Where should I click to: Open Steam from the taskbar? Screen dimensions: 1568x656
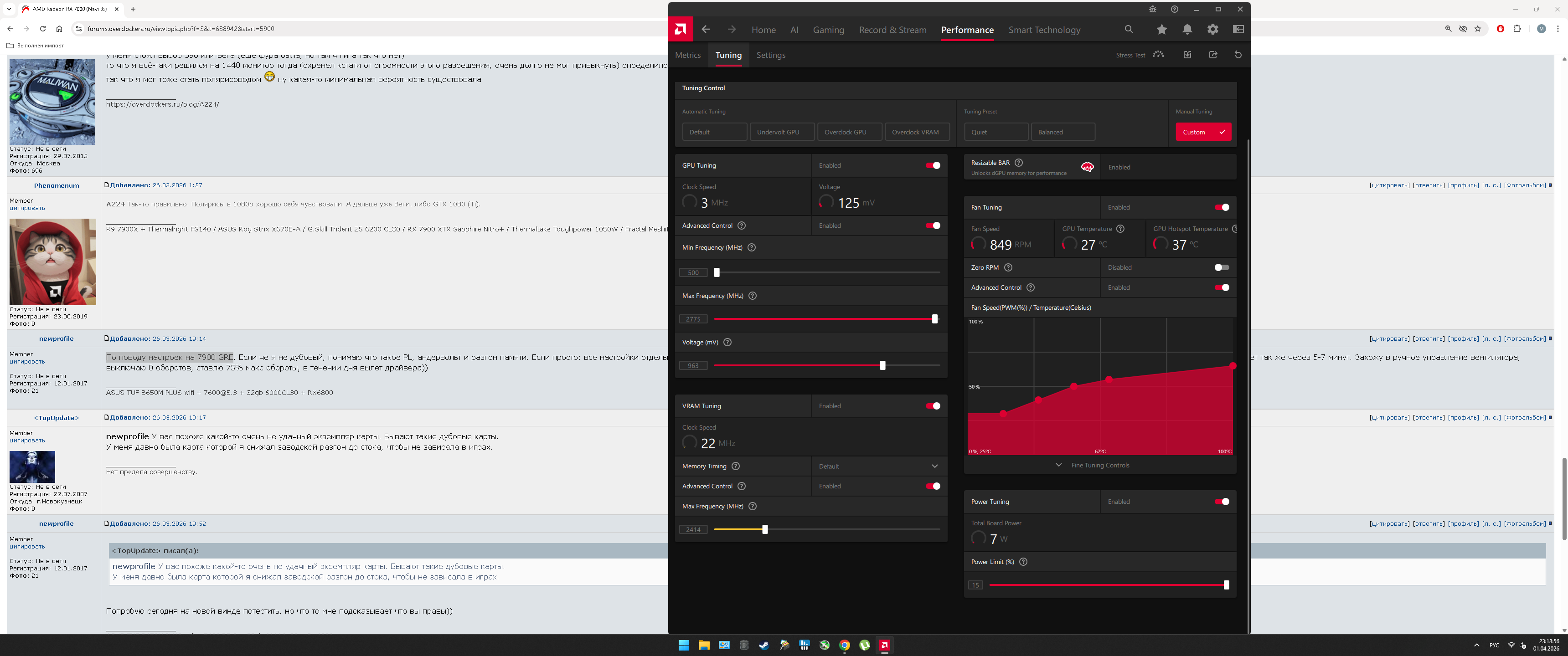(764, 645)
